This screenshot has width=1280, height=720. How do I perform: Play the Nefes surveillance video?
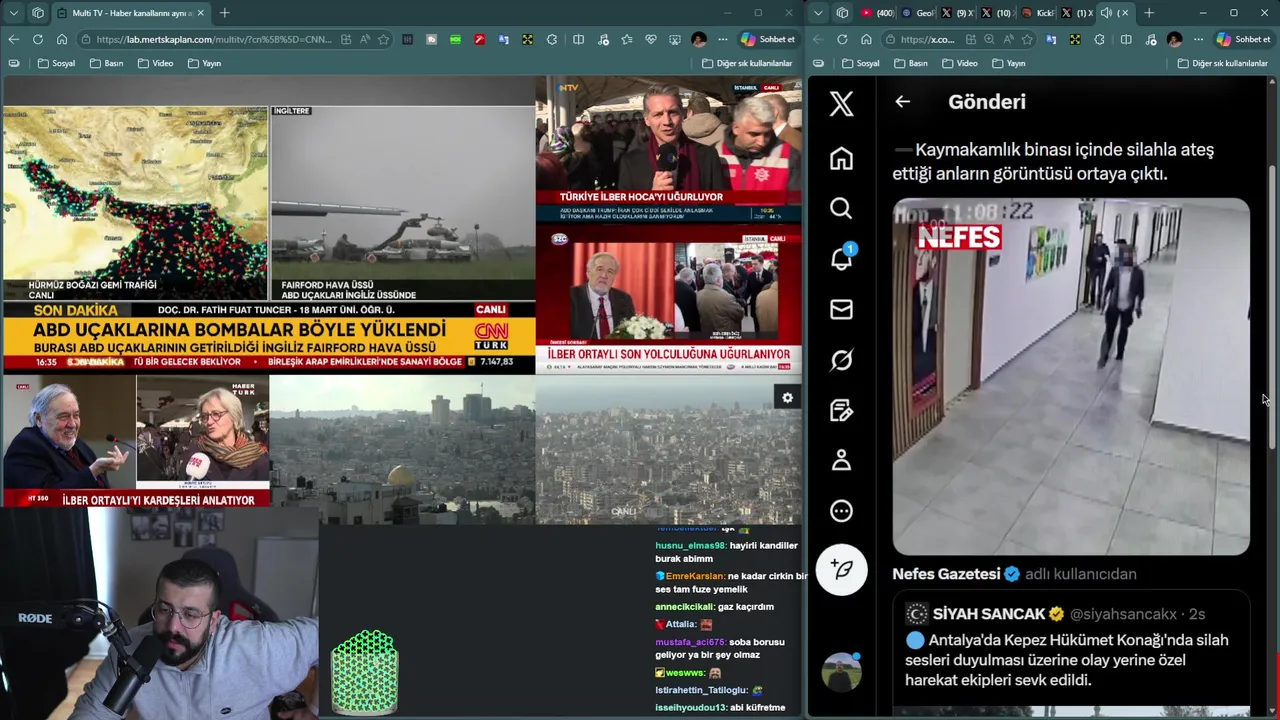[1071, 376]
